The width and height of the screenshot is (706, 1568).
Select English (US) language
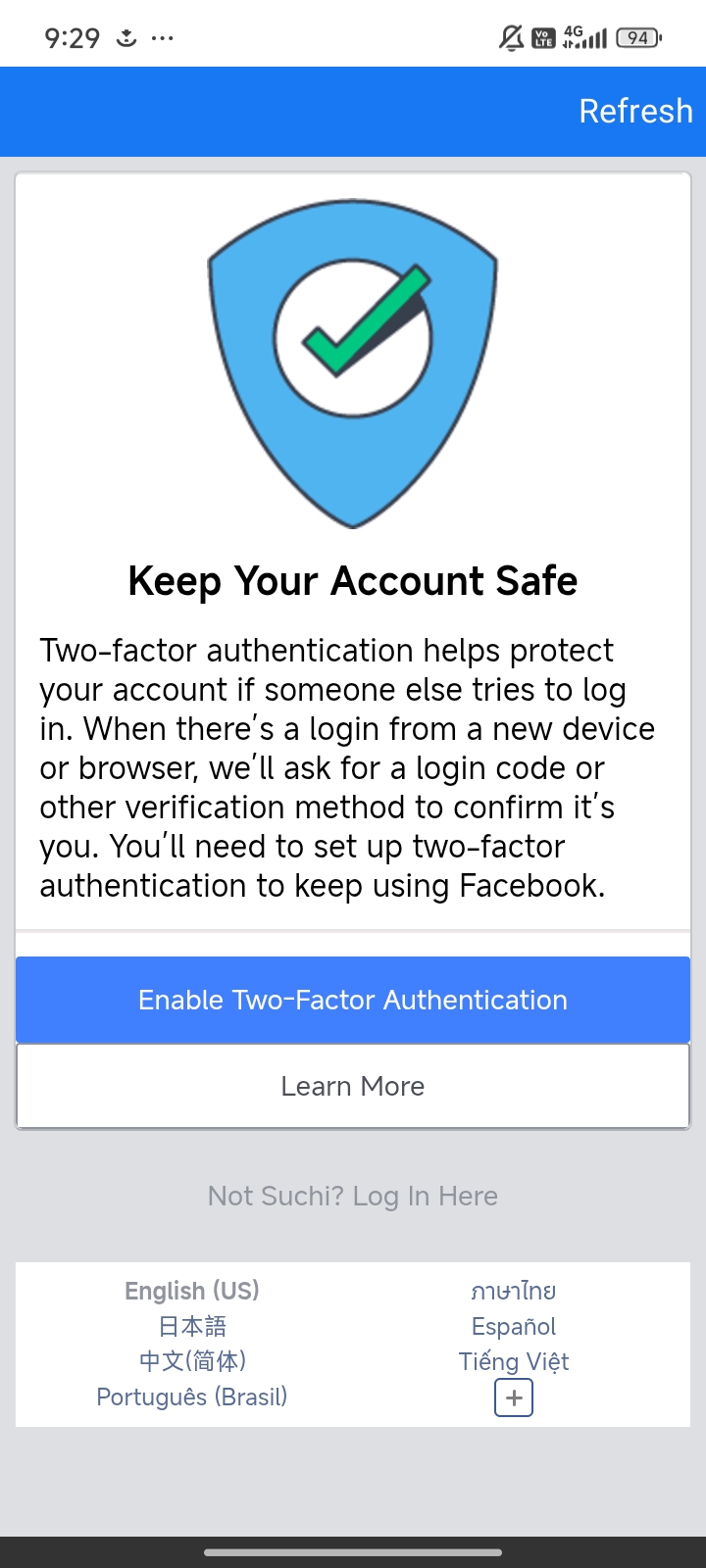coord(192,1291)
